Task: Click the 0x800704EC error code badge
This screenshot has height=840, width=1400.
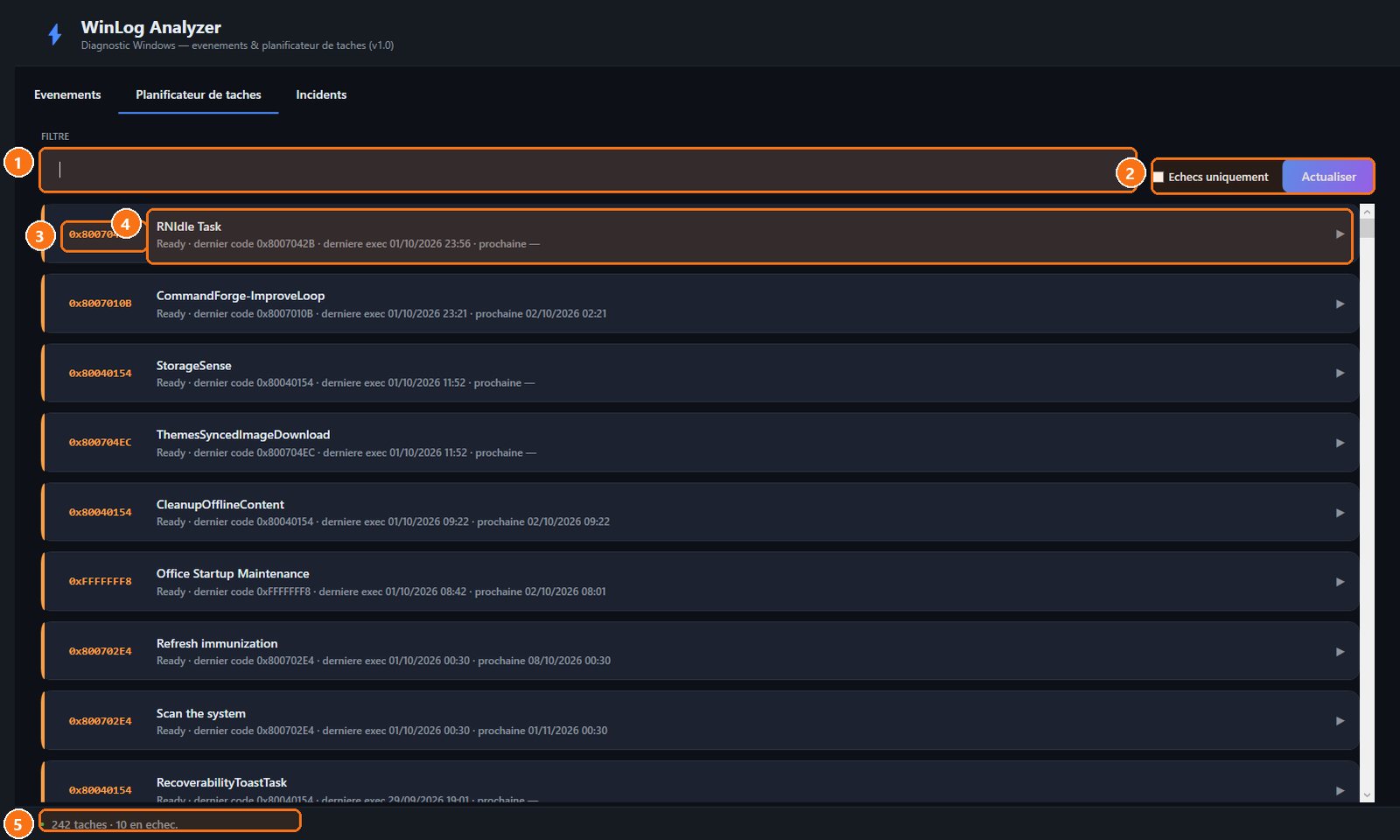Action: click(101, 443)
